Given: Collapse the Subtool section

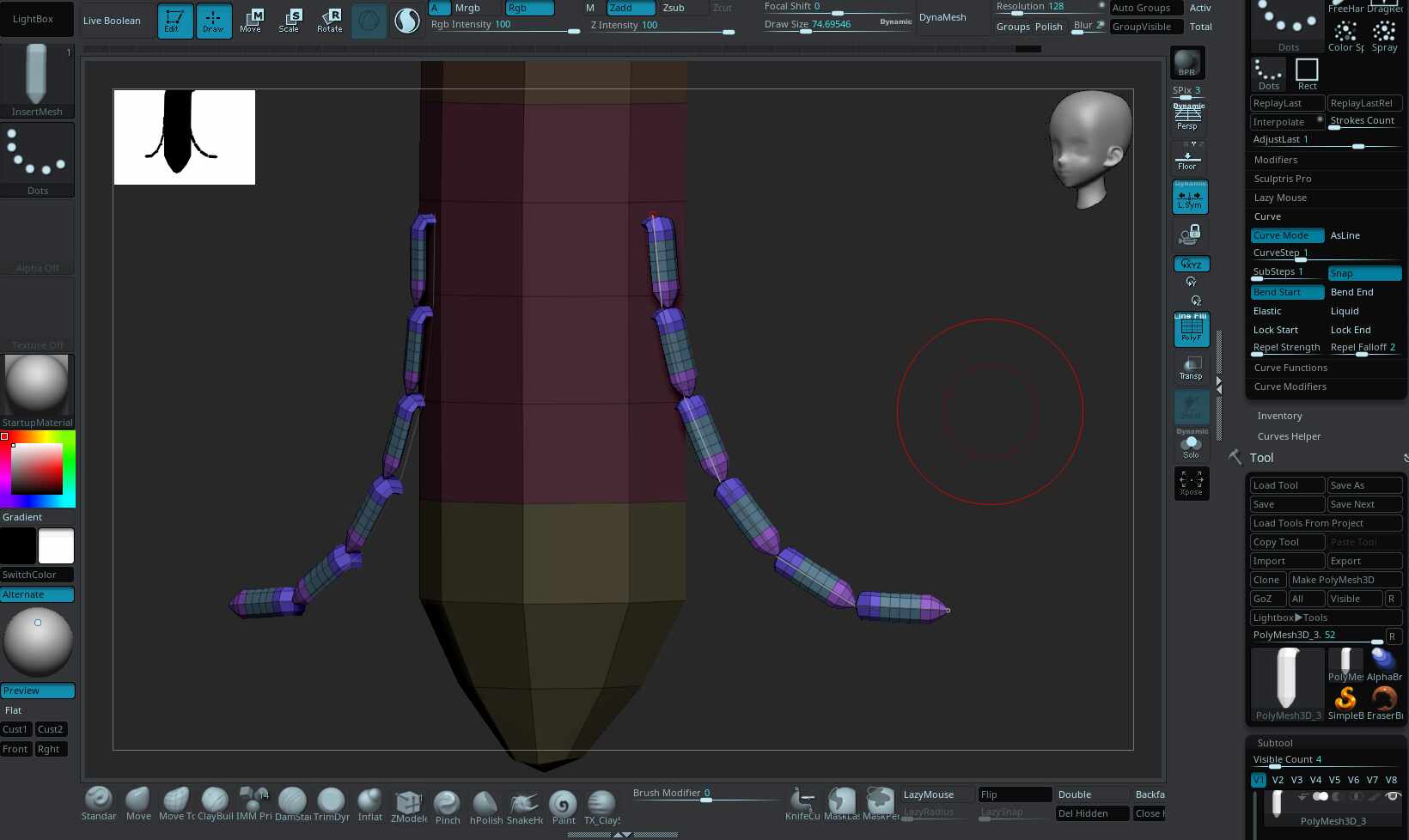Looking at the screenshot, I should [1275, 743].
